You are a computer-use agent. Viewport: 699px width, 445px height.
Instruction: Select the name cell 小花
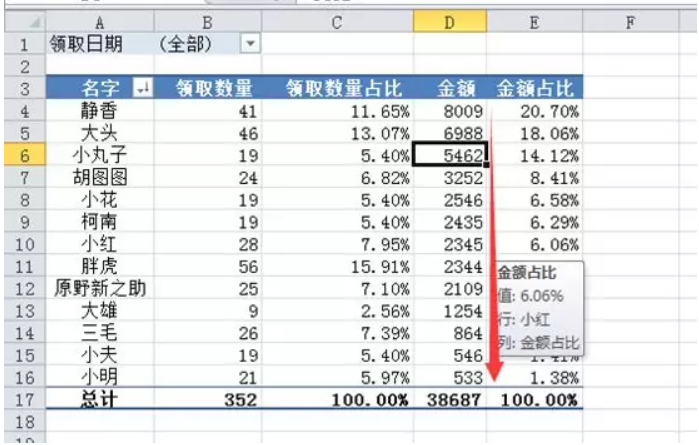click(x=100, y=200)
